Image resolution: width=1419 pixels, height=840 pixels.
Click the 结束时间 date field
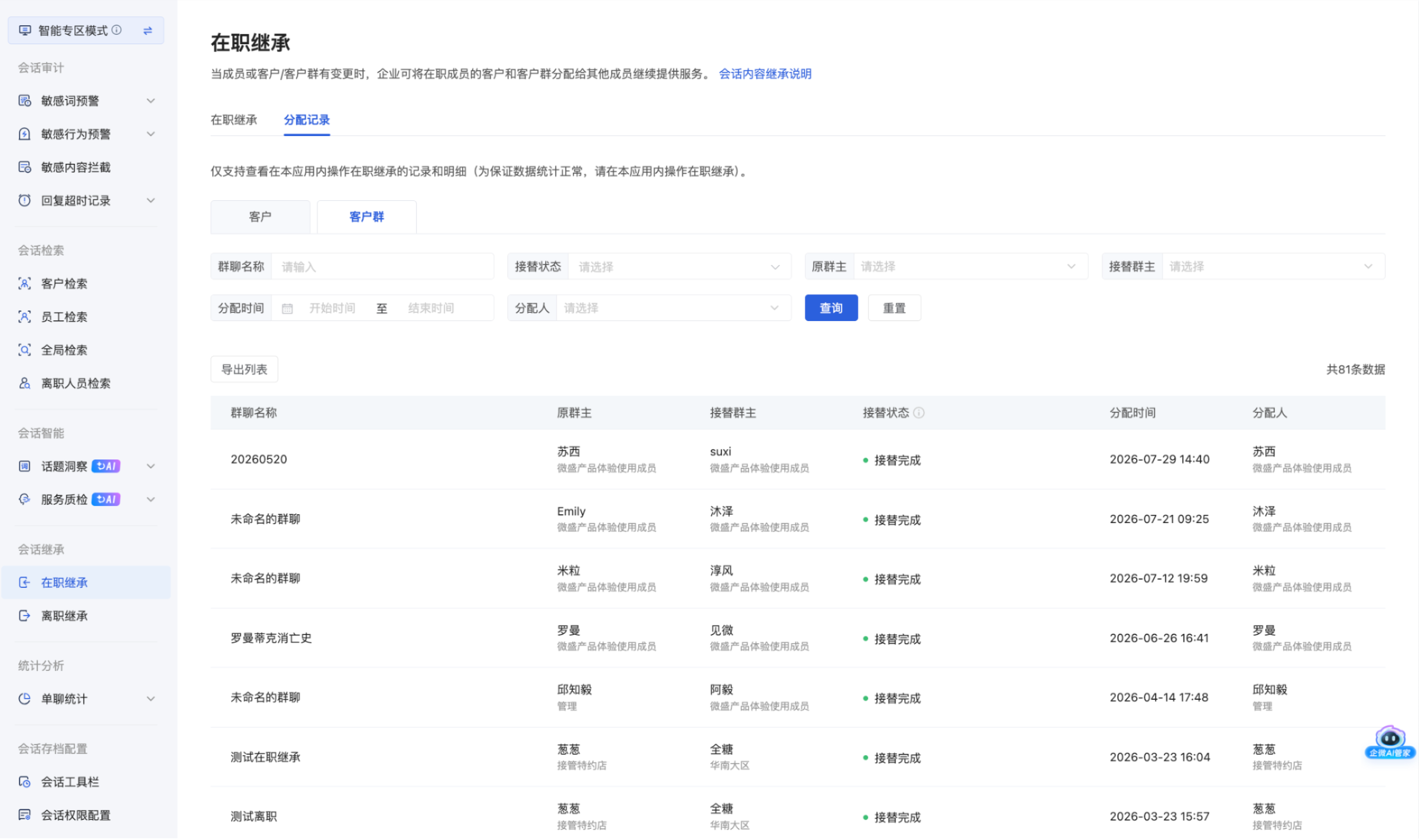coord(431,308)
